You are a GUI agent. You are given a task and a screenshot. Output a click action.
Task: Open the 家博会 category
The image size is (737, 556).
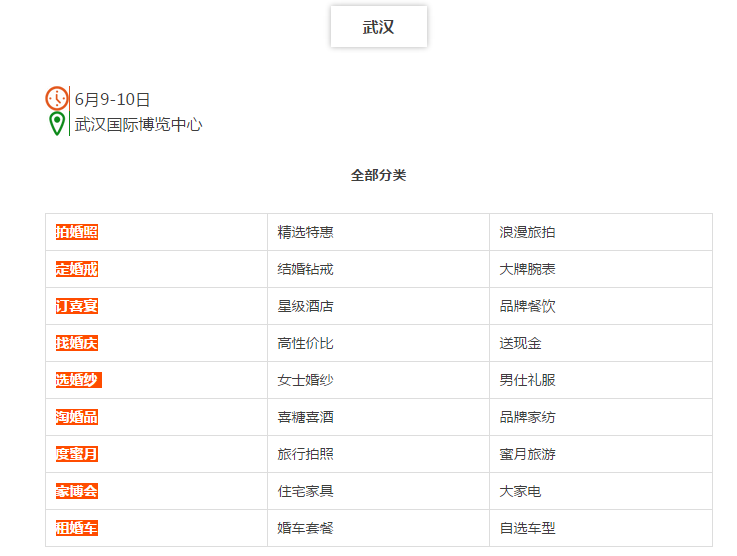(x=77, y=491)
